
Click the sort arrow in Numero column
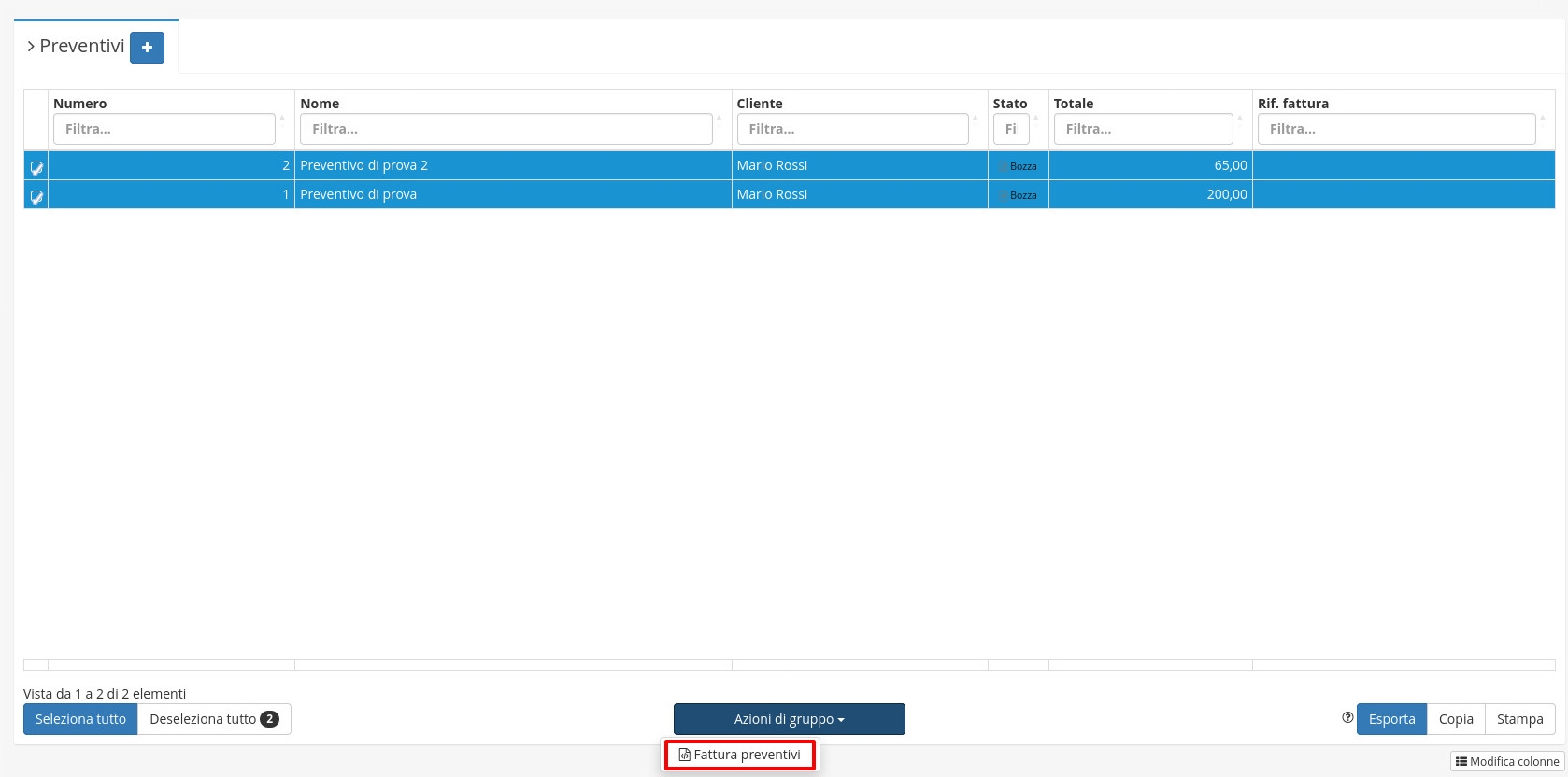pos(282,118)
